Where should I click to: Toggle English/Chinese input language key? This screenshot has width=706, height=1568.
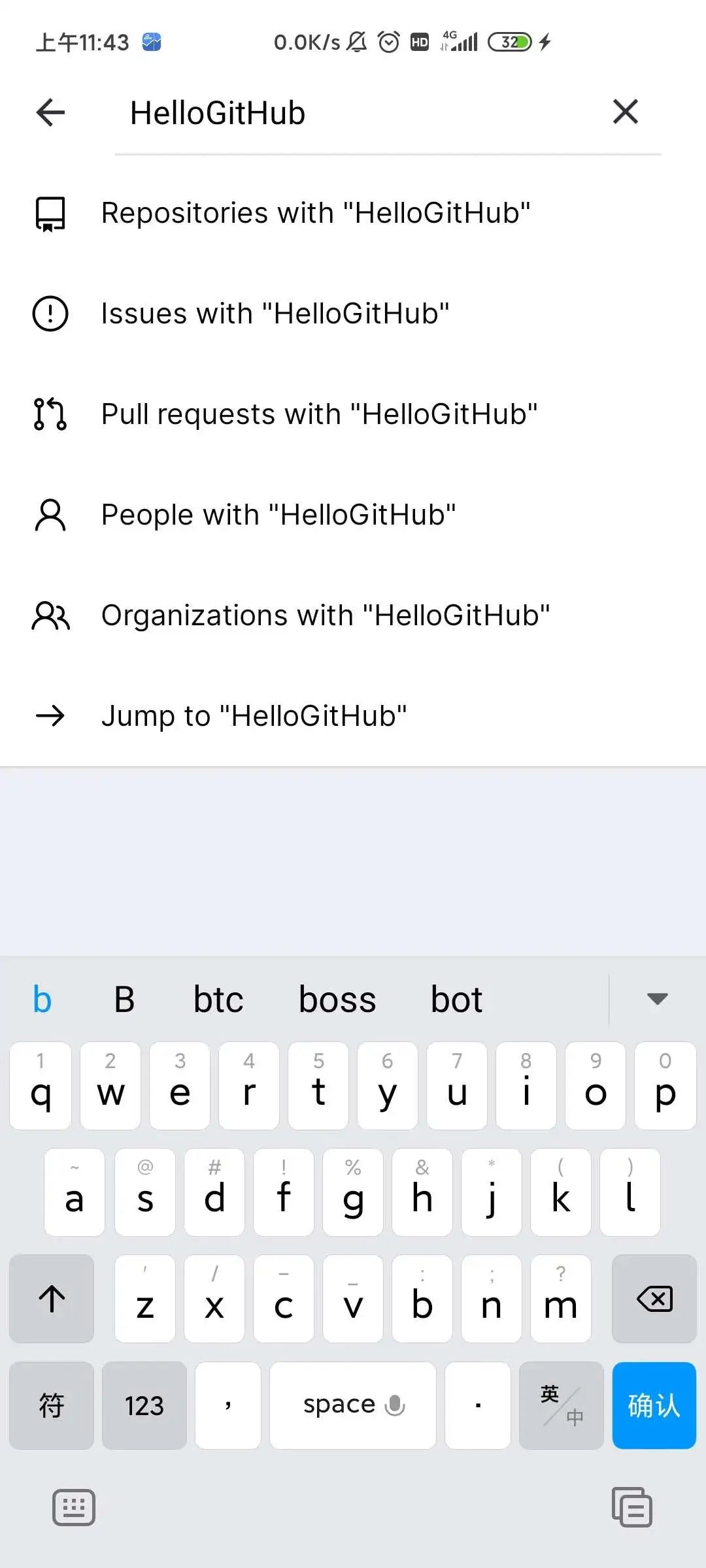tap(561, 1405)
